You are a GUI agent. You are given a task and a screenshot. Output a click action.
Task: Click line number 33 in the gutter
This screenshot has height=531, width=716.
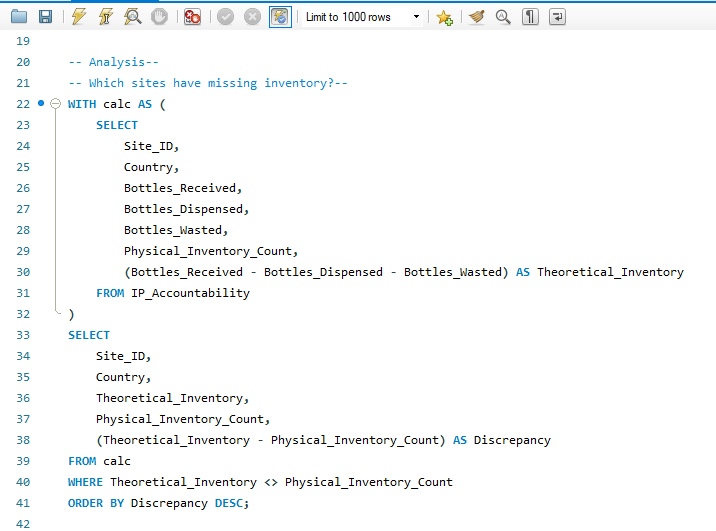coord(23,335)
